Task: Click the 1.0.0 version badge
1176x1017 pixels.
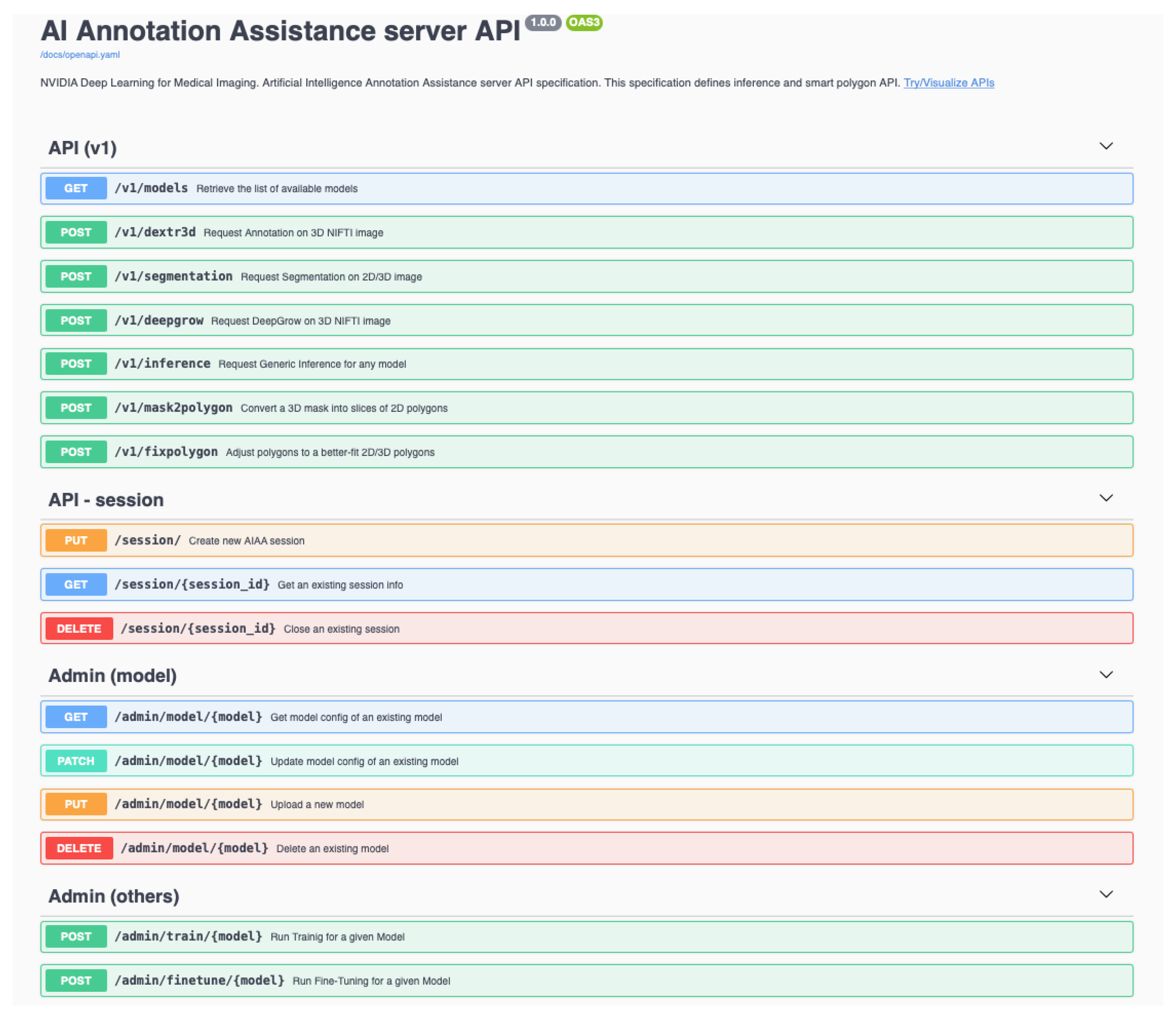Action: (543, 23)
